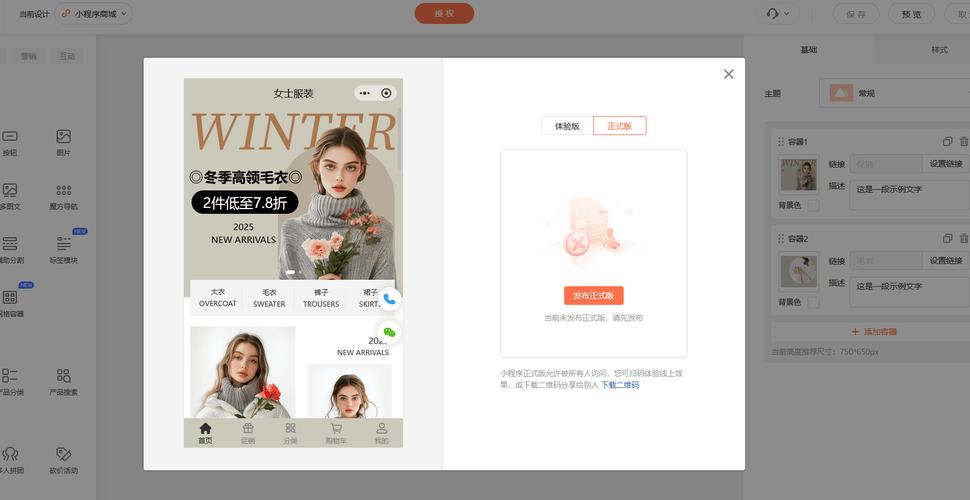Tap the 首页 home icon in preview
The width and height of the screenshot is (970, 500).
point(205,433)
